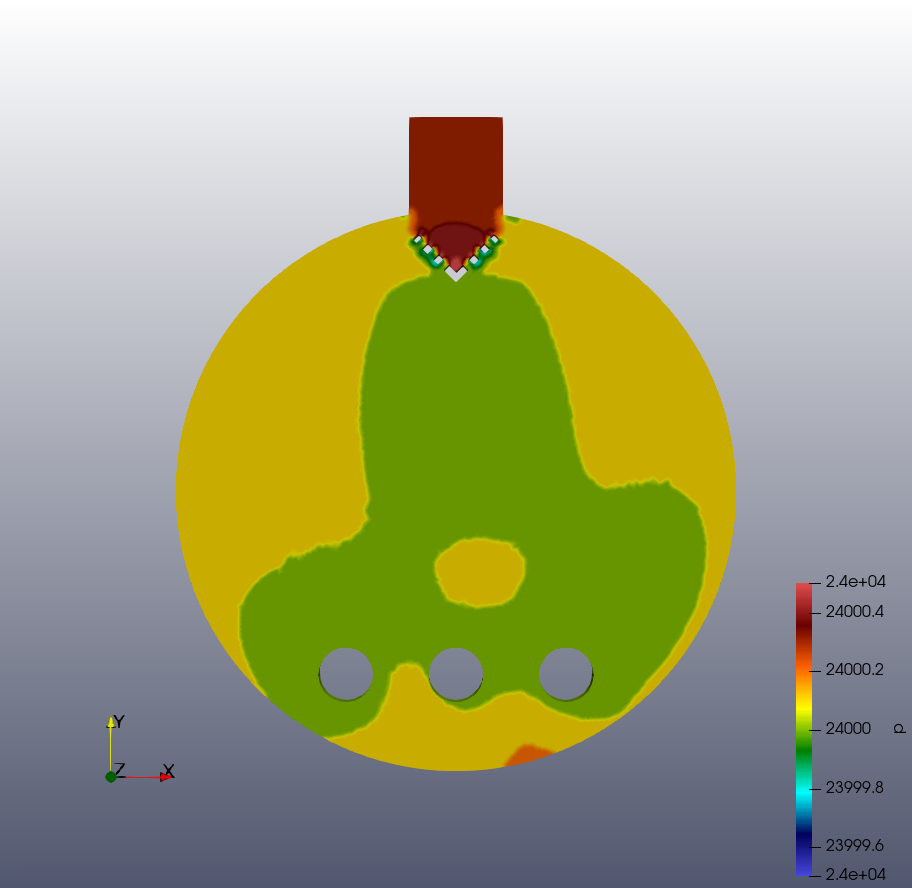Click the 24000 middle legend tick label
The height and width of the screenshot is (888, 912).
point(848,729)
